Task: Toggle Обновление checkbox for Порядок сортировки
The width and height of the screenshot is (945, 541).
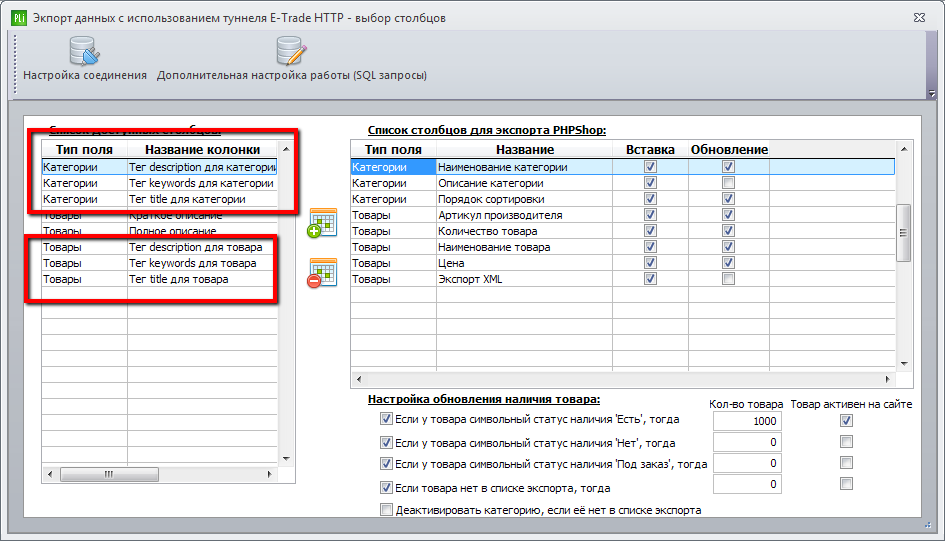Action: click(729, 199)
